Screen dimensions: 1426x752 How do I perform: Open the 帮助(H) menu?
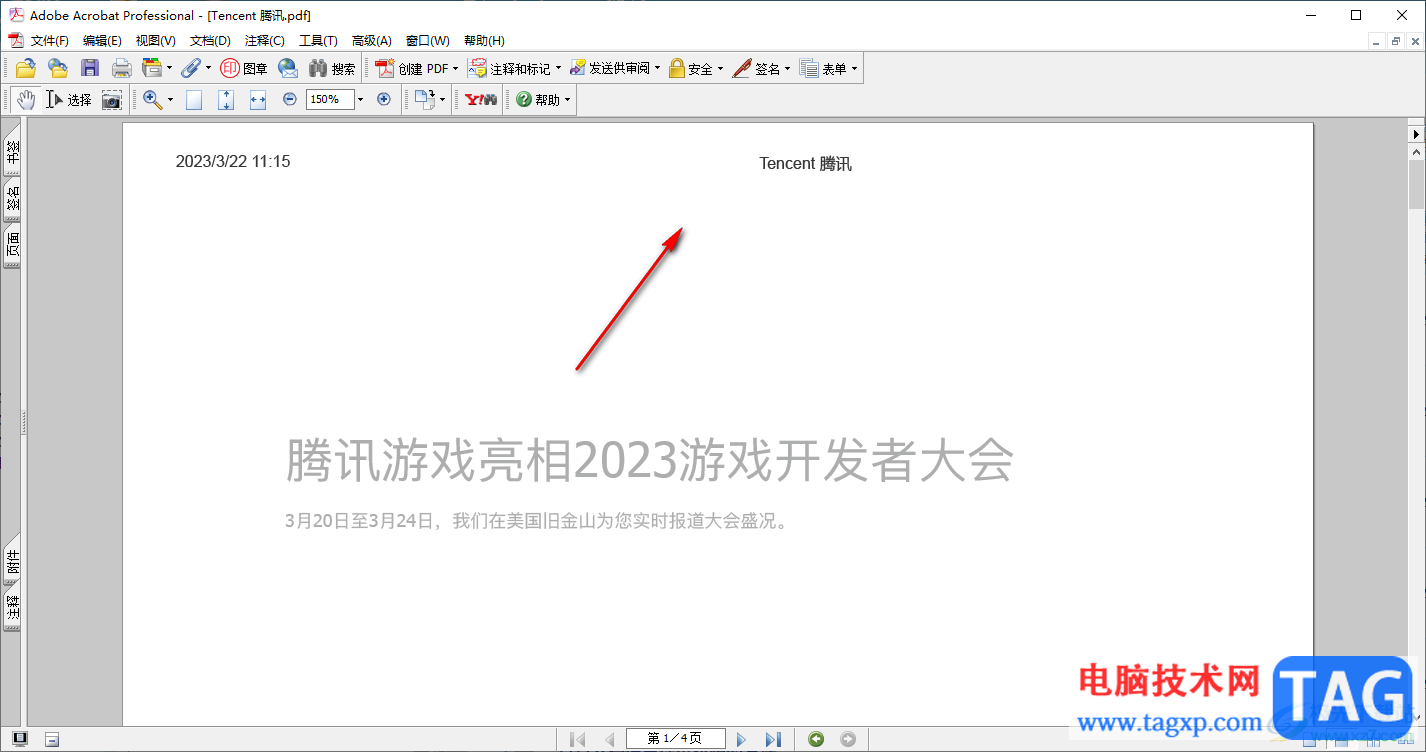pyautogui.click(x=484, y=41)
